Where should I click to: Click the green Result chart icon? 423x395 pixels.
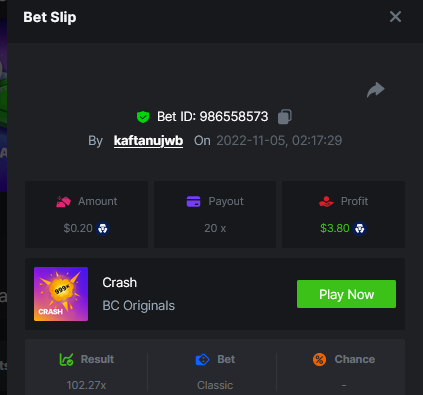click(x=66, y=359)
